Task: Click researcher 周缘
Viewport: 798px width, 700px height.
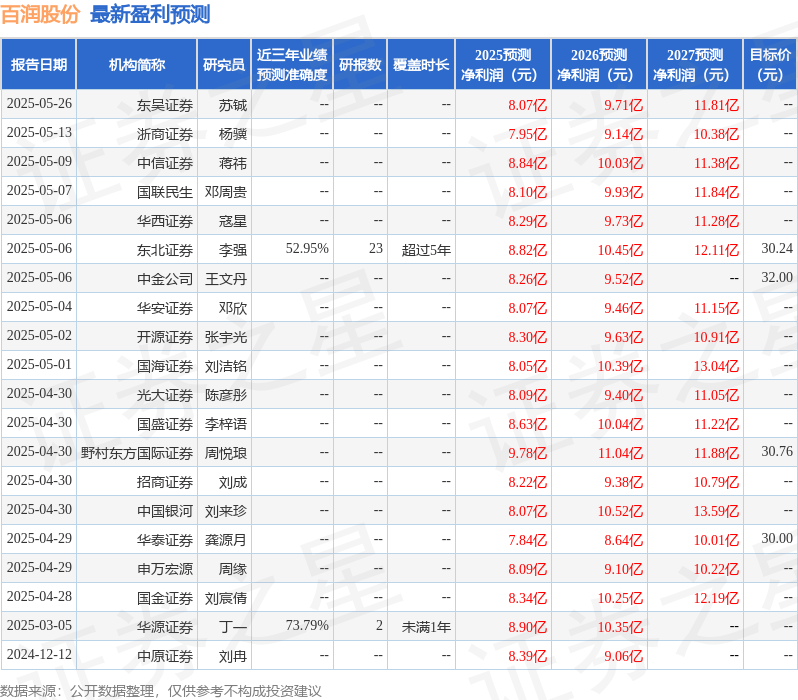Action: [233, 570]
